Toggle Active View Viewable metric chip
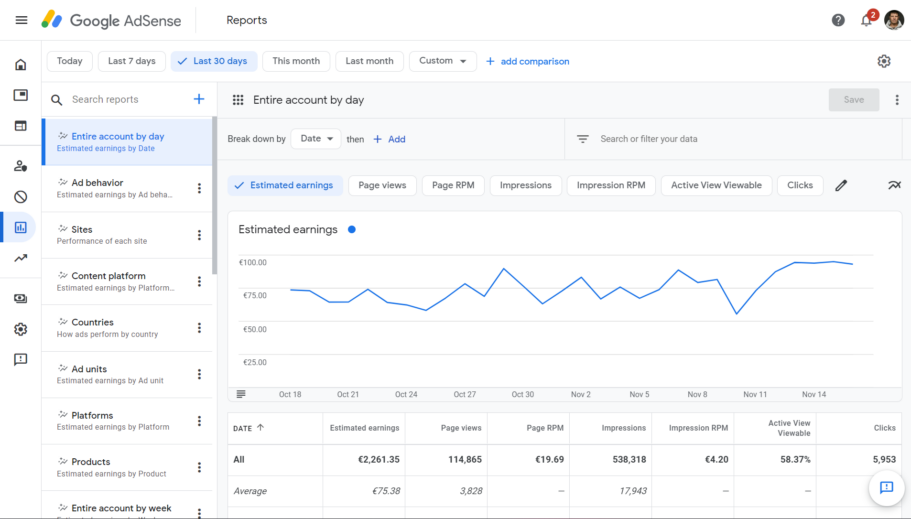This screenshot has width=911, height=519. click(x=716, y=185)
